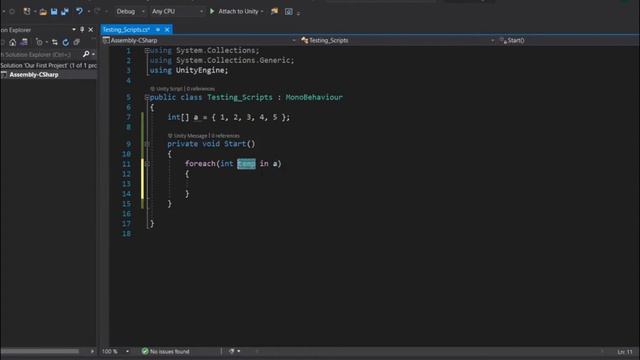Click the Save All toolbar icon
Image resolution: width=640 pixels, height=360 pixels.
click(65, 11)
